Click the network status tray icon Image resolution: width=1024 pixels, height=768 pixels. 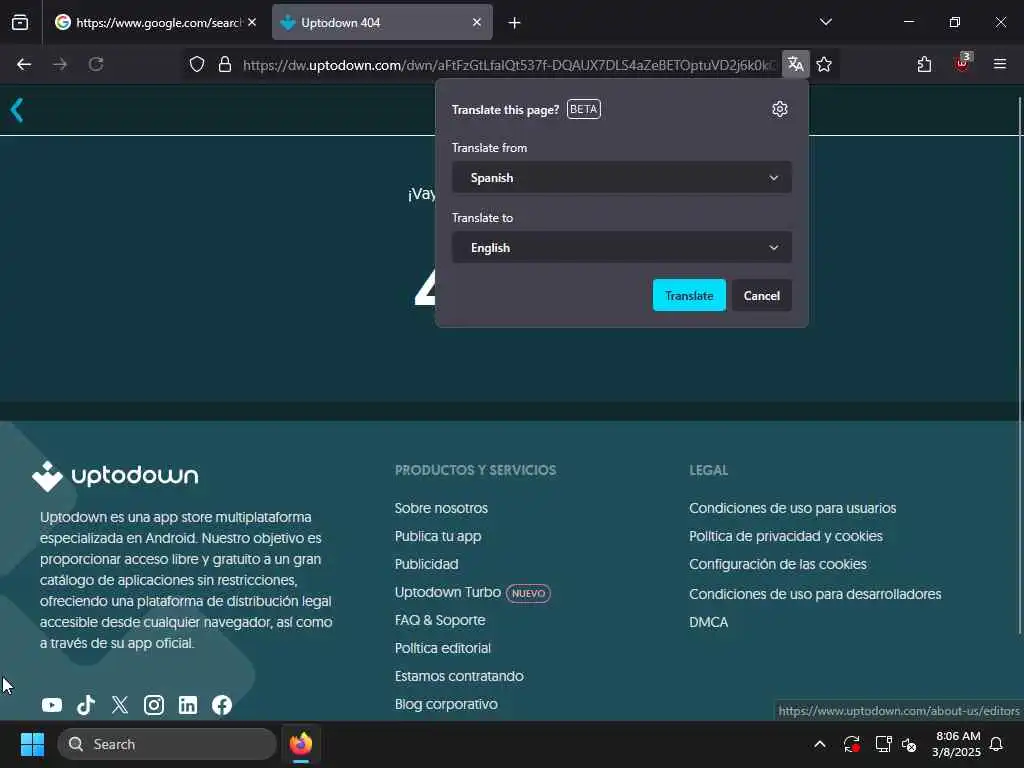click(x=883, y=744)
